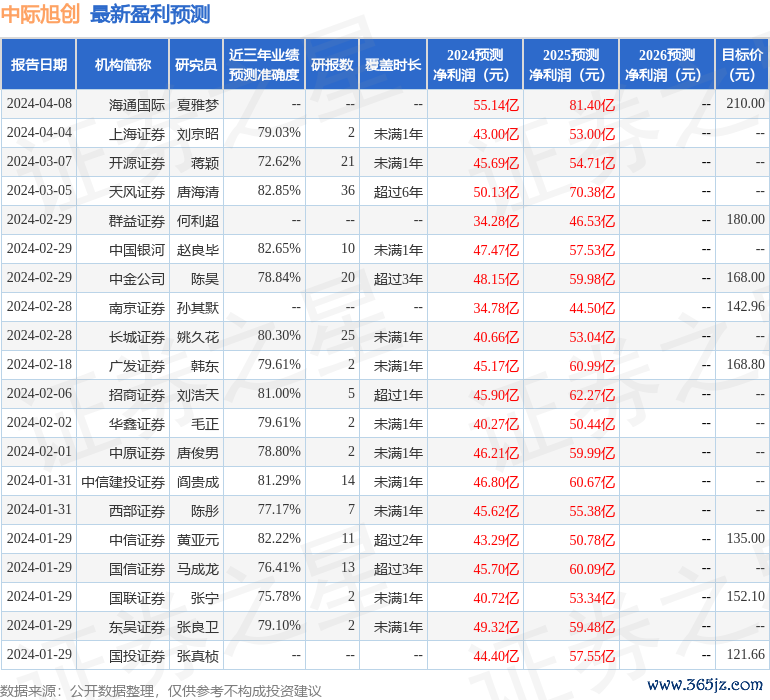Click institution name 中原证券
This screenshot has width=770, height=700.
[137, 452]
